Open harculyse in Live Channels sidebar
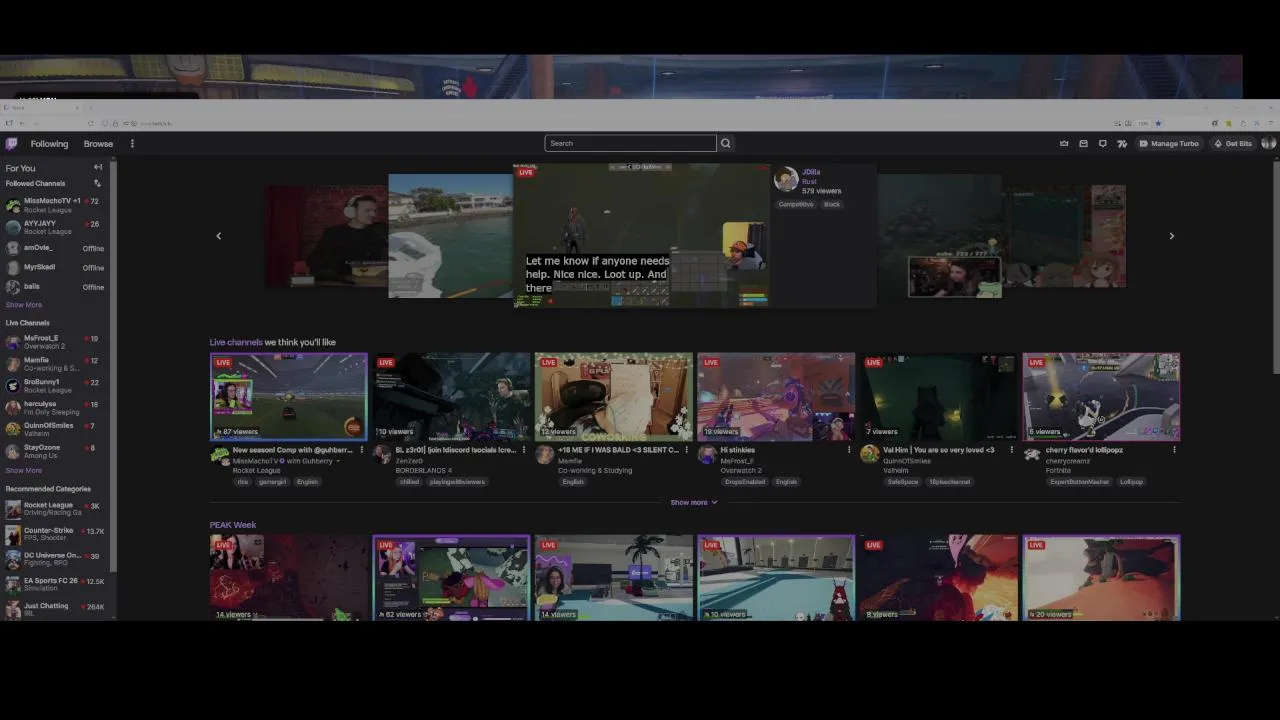The image size is (1280, 720). (56, 407)
